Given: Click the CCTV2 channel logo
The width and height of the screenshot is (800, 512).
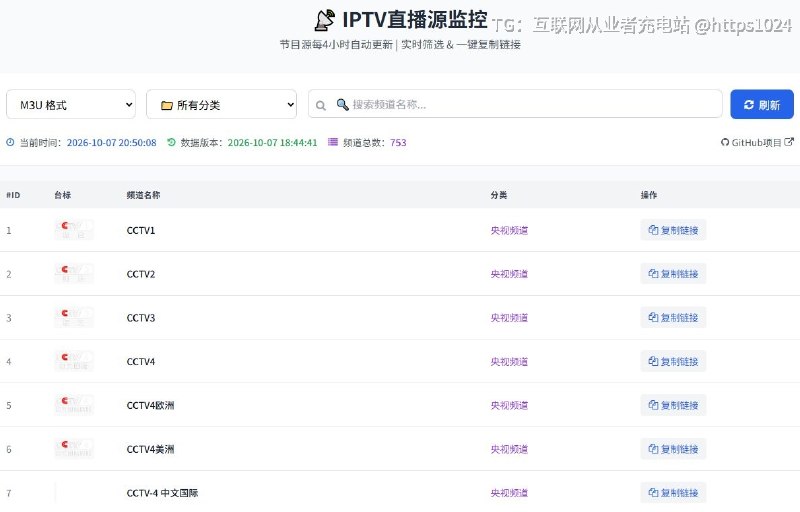Looking at the screenshot, I should point(74,274).
